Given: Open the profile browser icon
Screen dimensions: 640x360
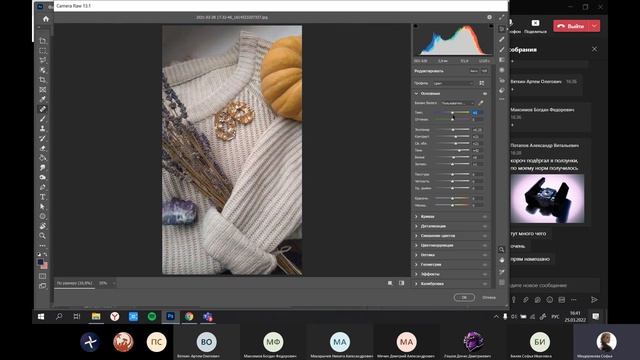Looking at the screenshot, I should pos(482,83).
